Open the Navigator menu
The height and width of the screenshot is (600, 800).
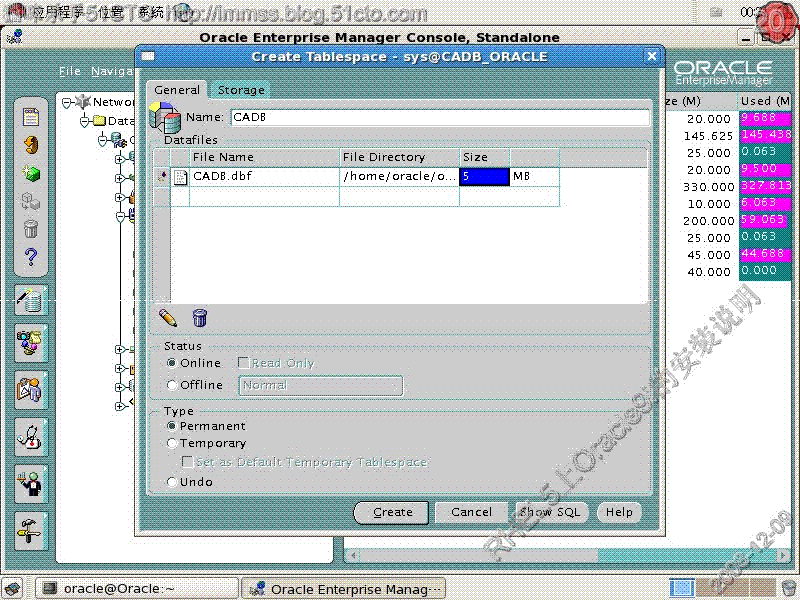point(113,71)
